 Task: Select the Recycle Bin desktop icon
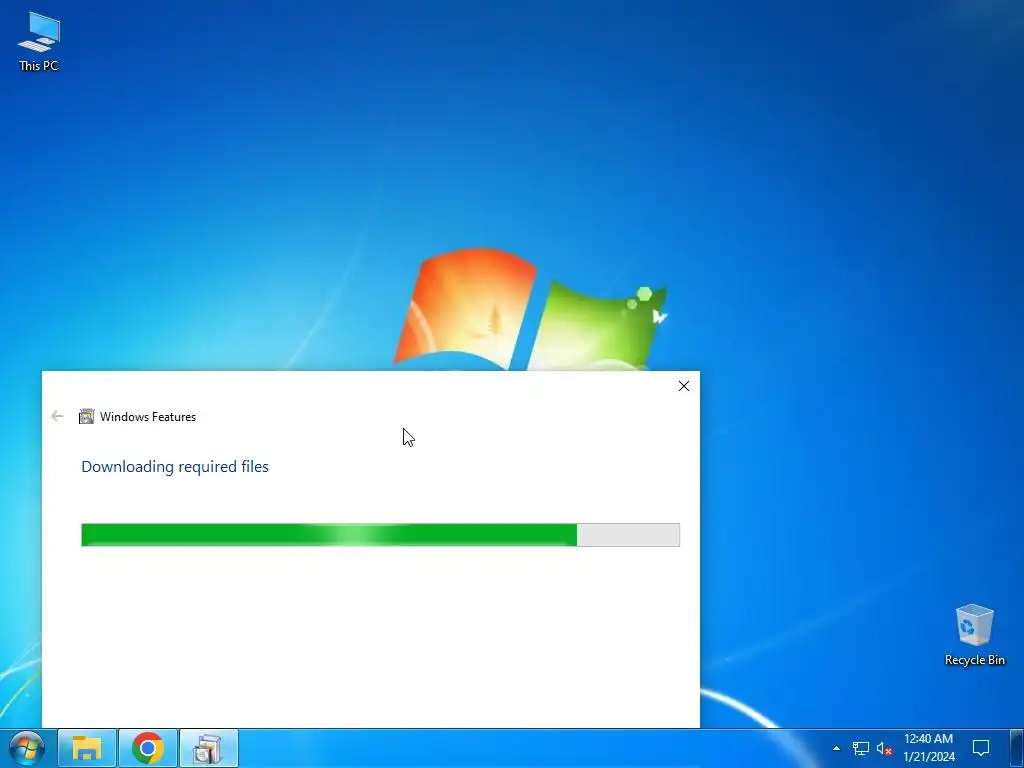point(974,635)
